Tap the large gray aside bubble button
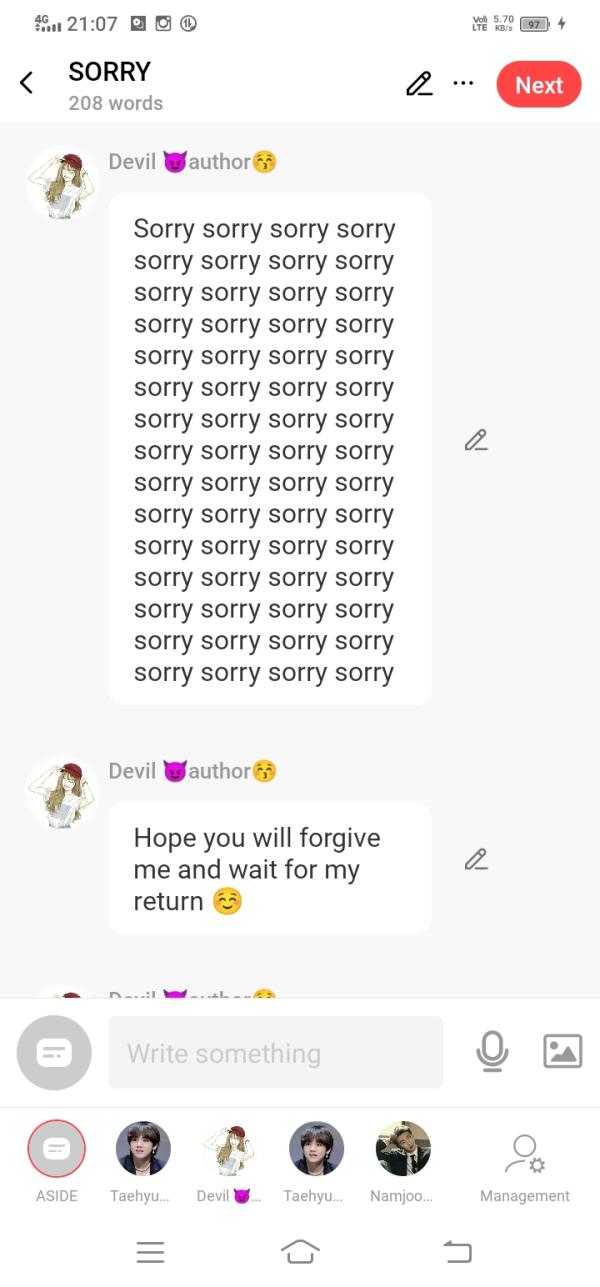 54,1052
